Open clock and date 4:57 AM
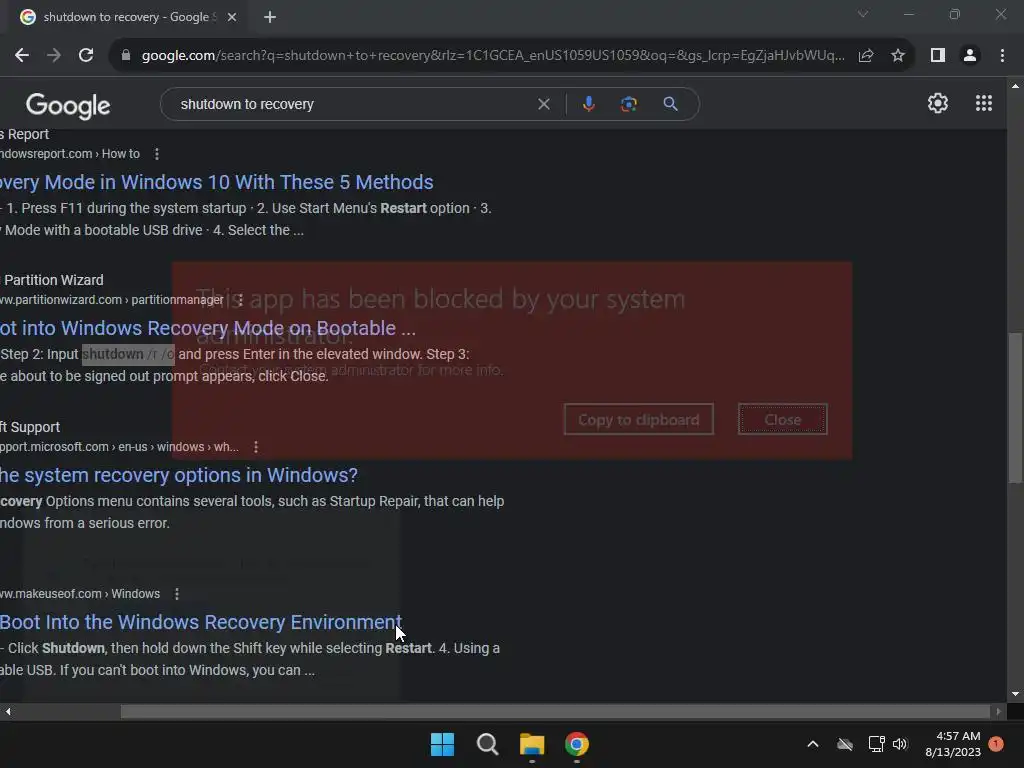Viewport: 1024px width, 768px height. tap(953, 744)
